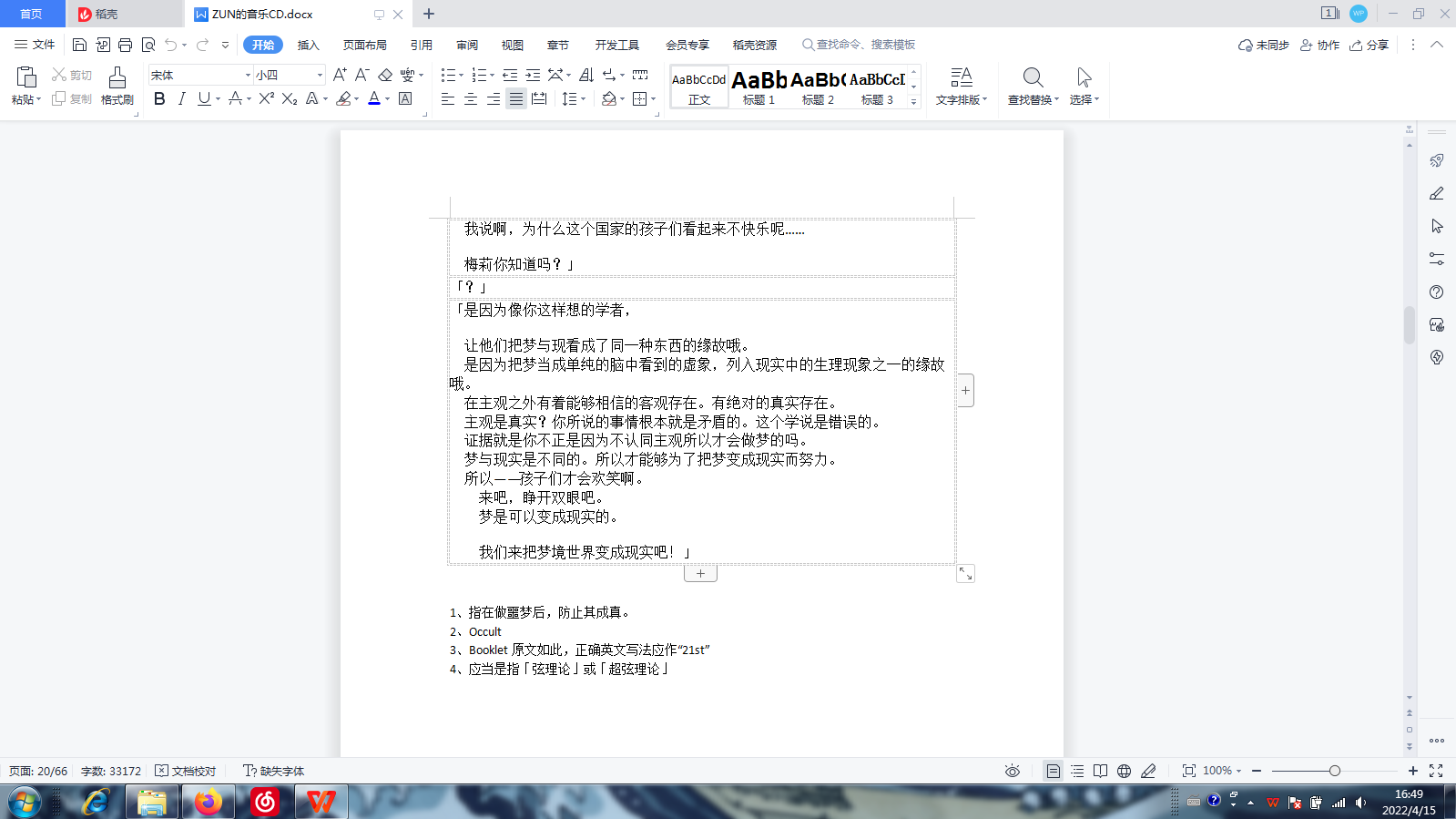This screenshot has height=819, width=1456.
Task: Toggle eye protection mode in the status bar
Action: 1012,771
